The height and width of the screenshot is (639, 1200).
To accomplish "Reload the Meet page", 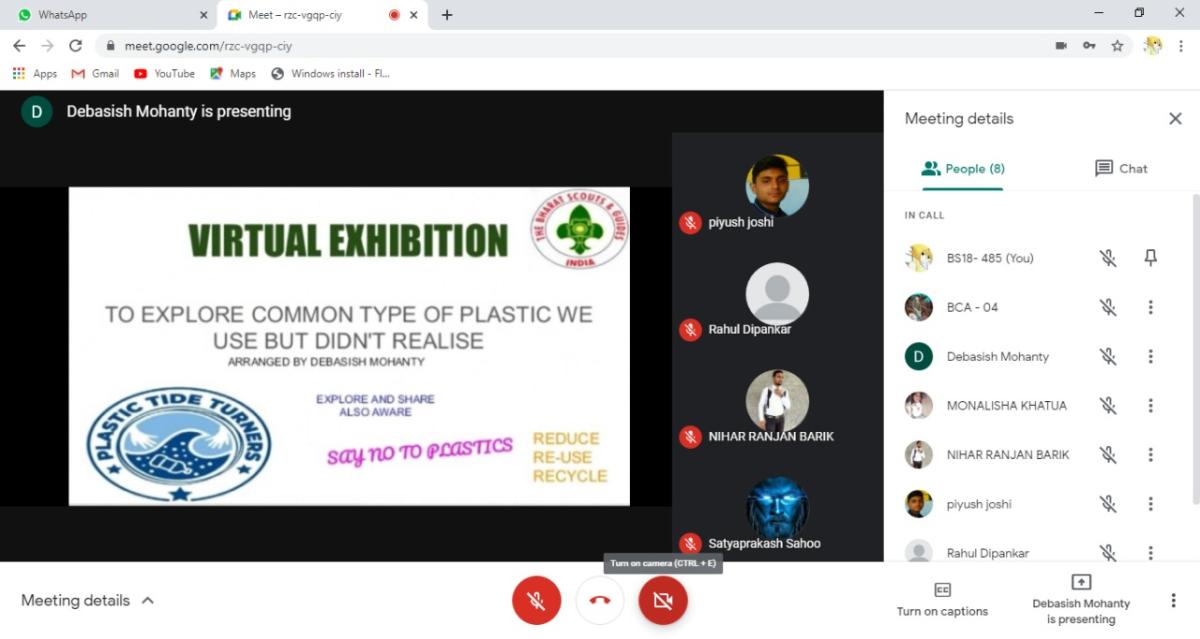I will (x=75, y=46).
